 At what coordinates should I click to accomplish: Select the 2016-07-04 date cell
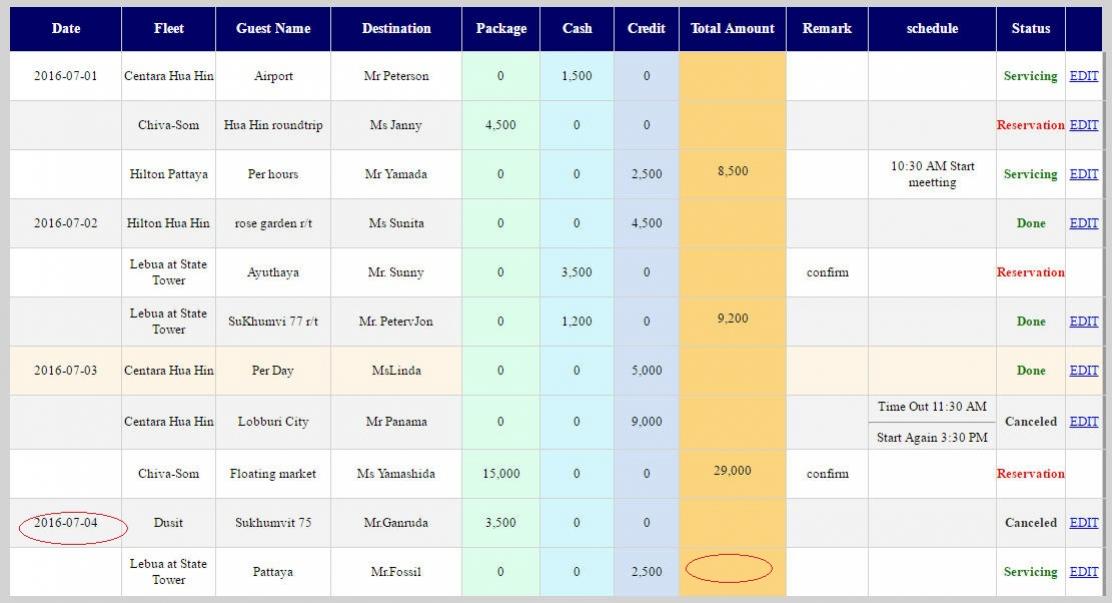pos(66,523)
